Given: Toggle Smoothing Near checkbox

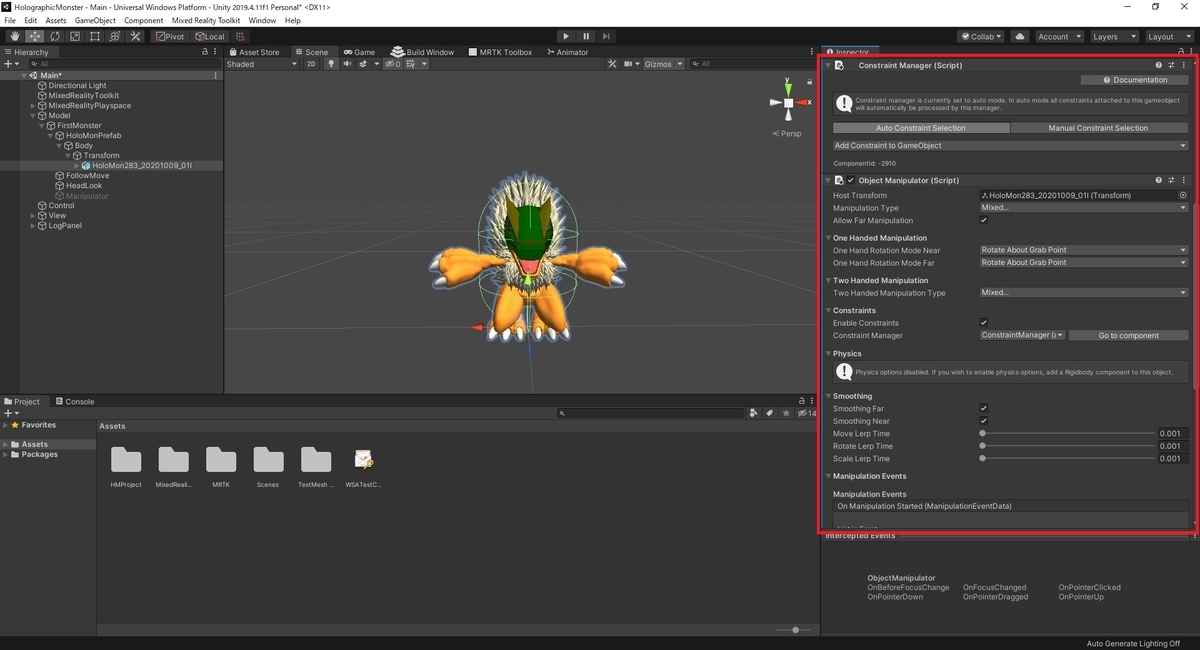Looking at the screenshot, I should [x=984, y=421].
